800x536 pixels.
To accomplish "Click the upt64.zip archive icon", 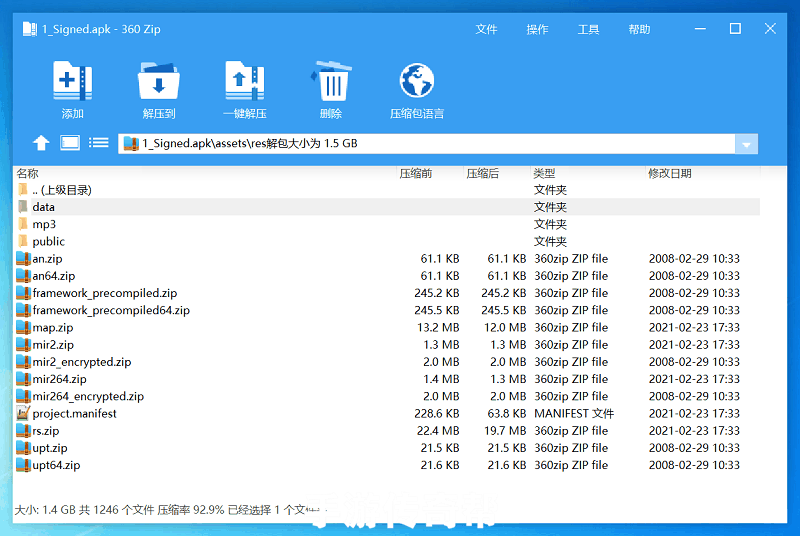I will (23, 465).
